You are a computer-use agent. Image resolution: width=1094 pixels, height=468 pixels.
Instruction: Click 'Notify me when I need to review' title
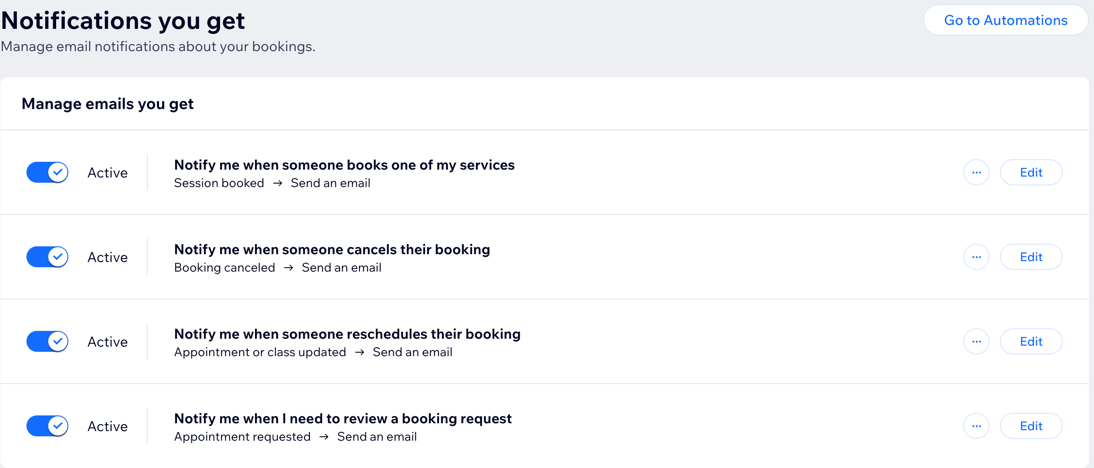click(x=342, y=419)
